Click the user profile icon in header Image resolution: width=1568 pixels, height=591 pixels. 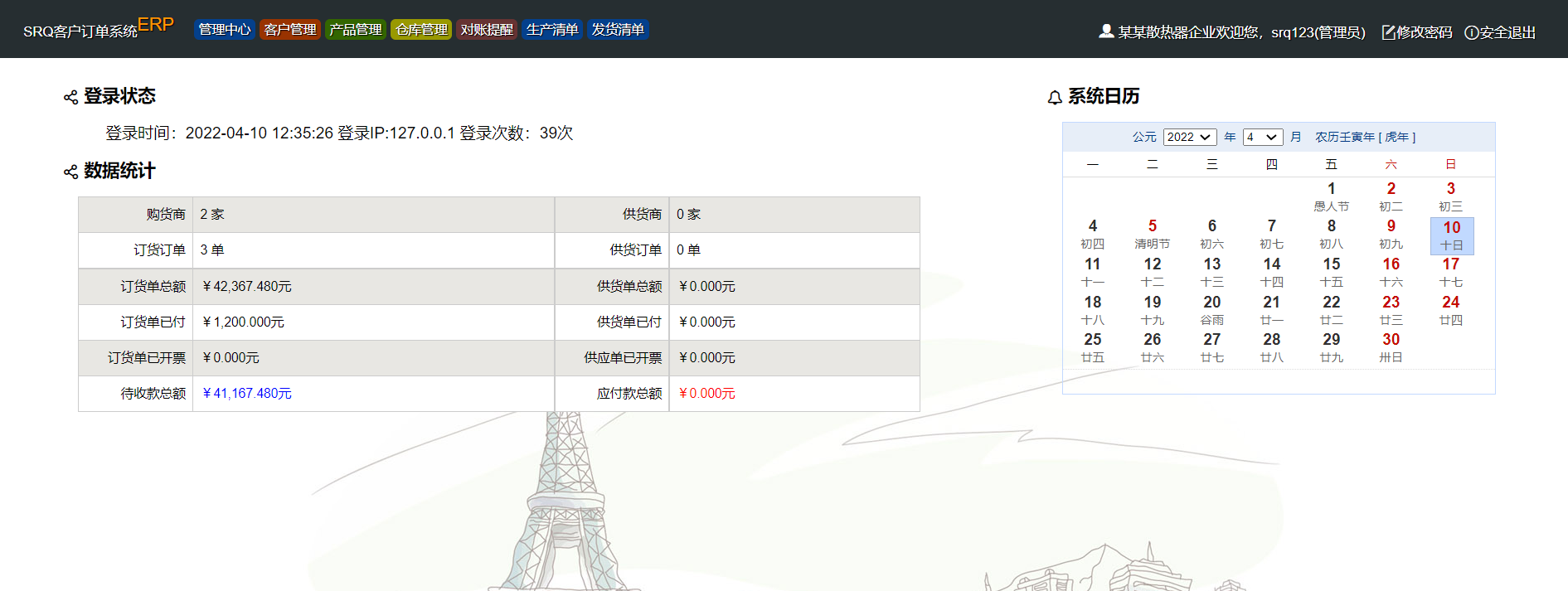1106,31
